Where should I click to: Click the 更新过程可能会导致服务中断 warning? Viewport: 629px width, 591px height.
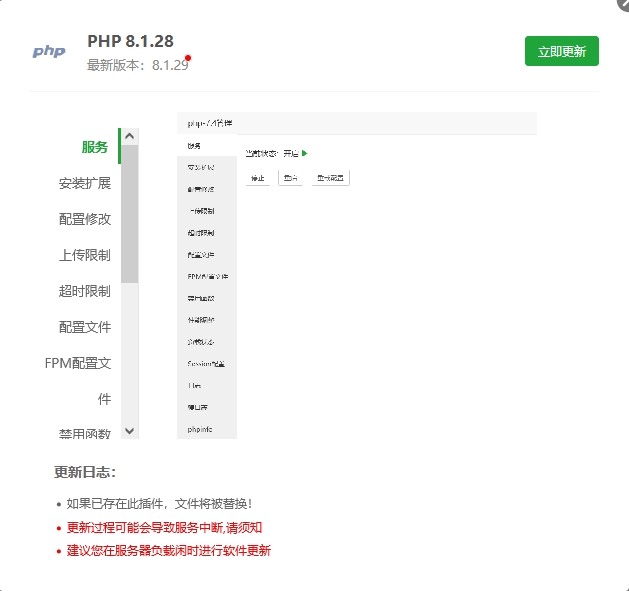click(x=164, y=527)
